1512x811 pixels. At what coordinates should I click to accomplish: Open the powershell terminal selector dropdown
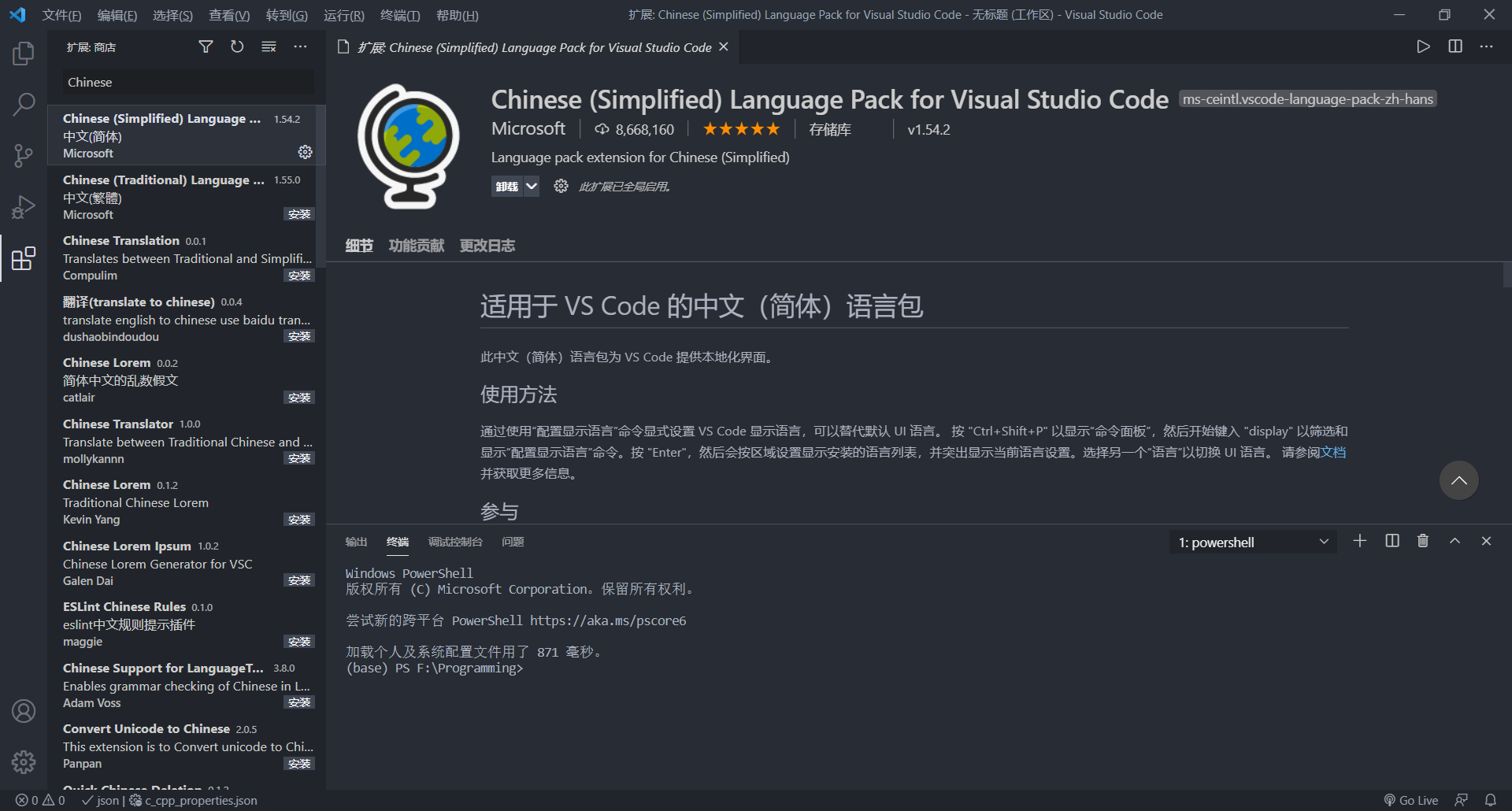point(1253,542)
